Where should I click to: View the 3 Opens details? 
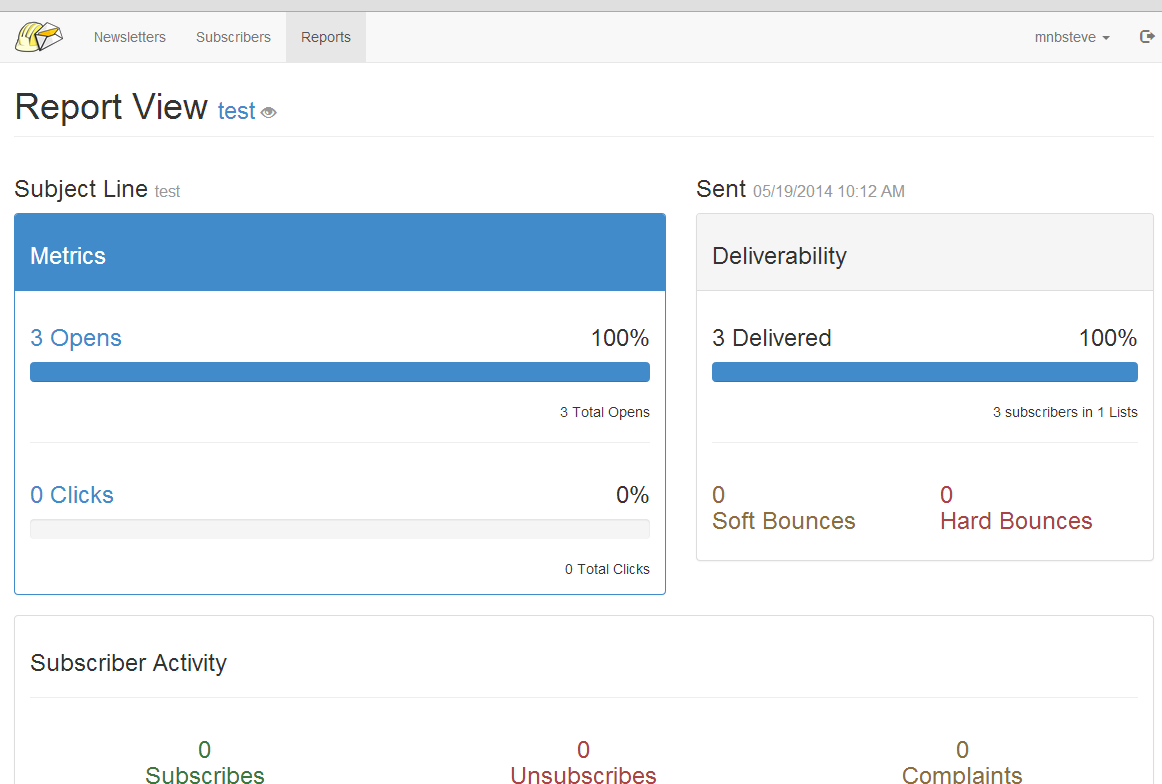[x=76, y=338]
